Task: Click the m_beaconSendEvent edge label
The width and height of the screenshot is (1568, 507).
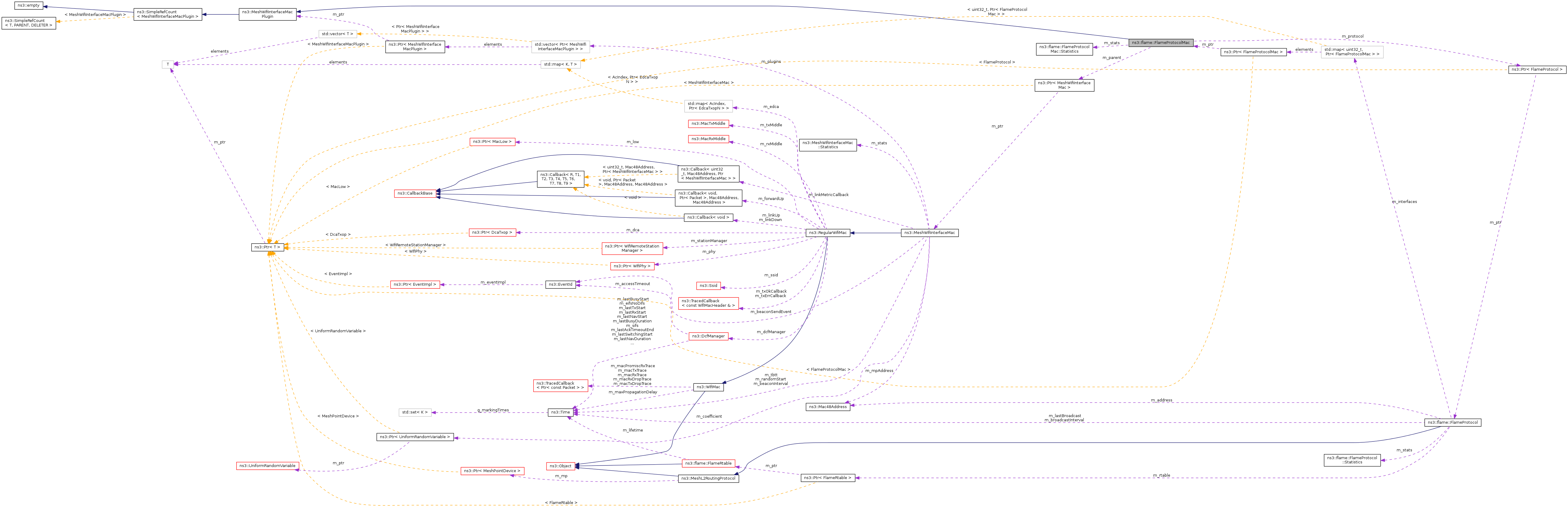Action: click(x=770, y=312)
